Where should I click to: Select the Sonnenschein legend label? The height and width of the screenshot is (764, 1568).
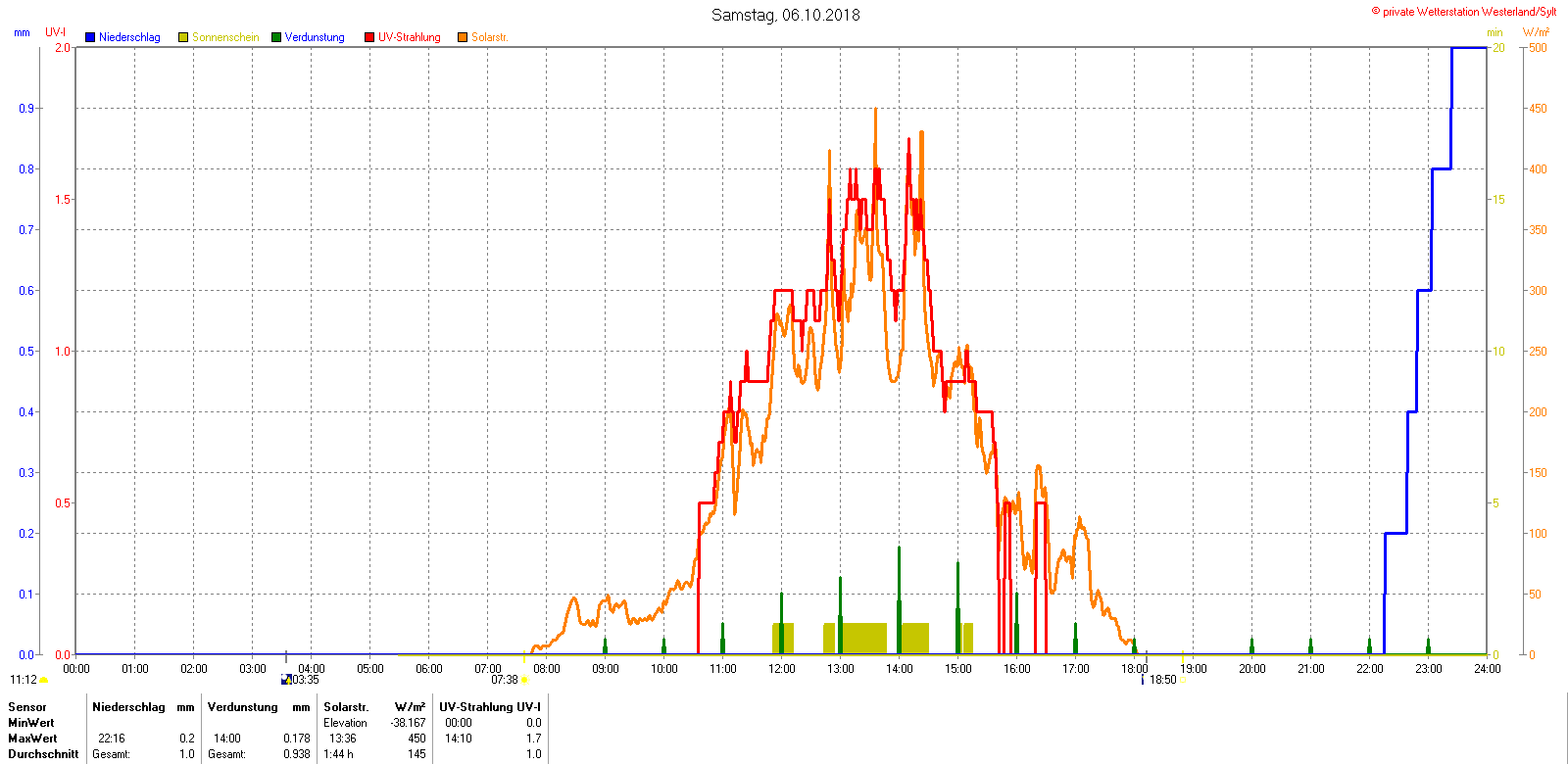click(x=225, y=37)
